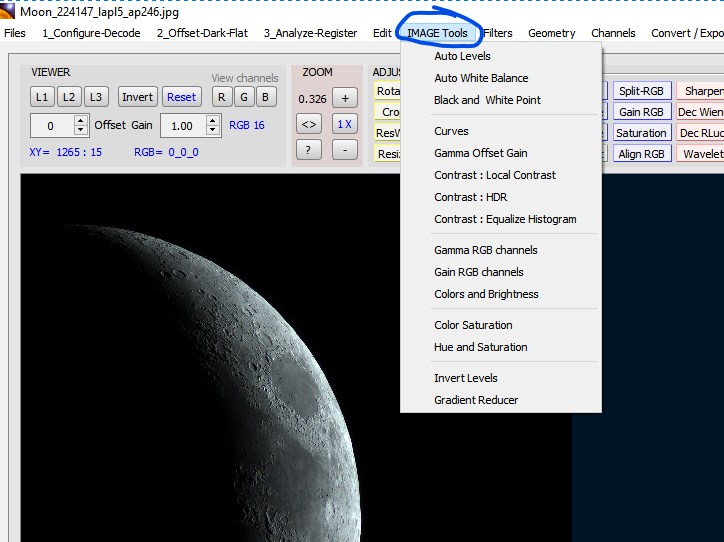Increase the Offset value with up arrow

(x=81, y=120)
